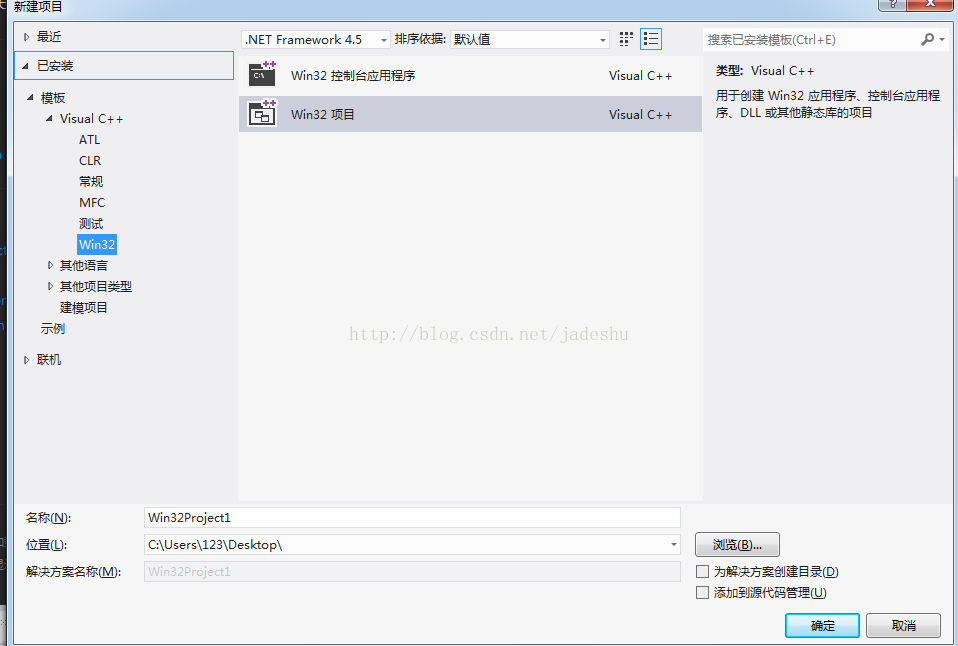
Task: Close the new project dialog
Action: coord(930,4)
